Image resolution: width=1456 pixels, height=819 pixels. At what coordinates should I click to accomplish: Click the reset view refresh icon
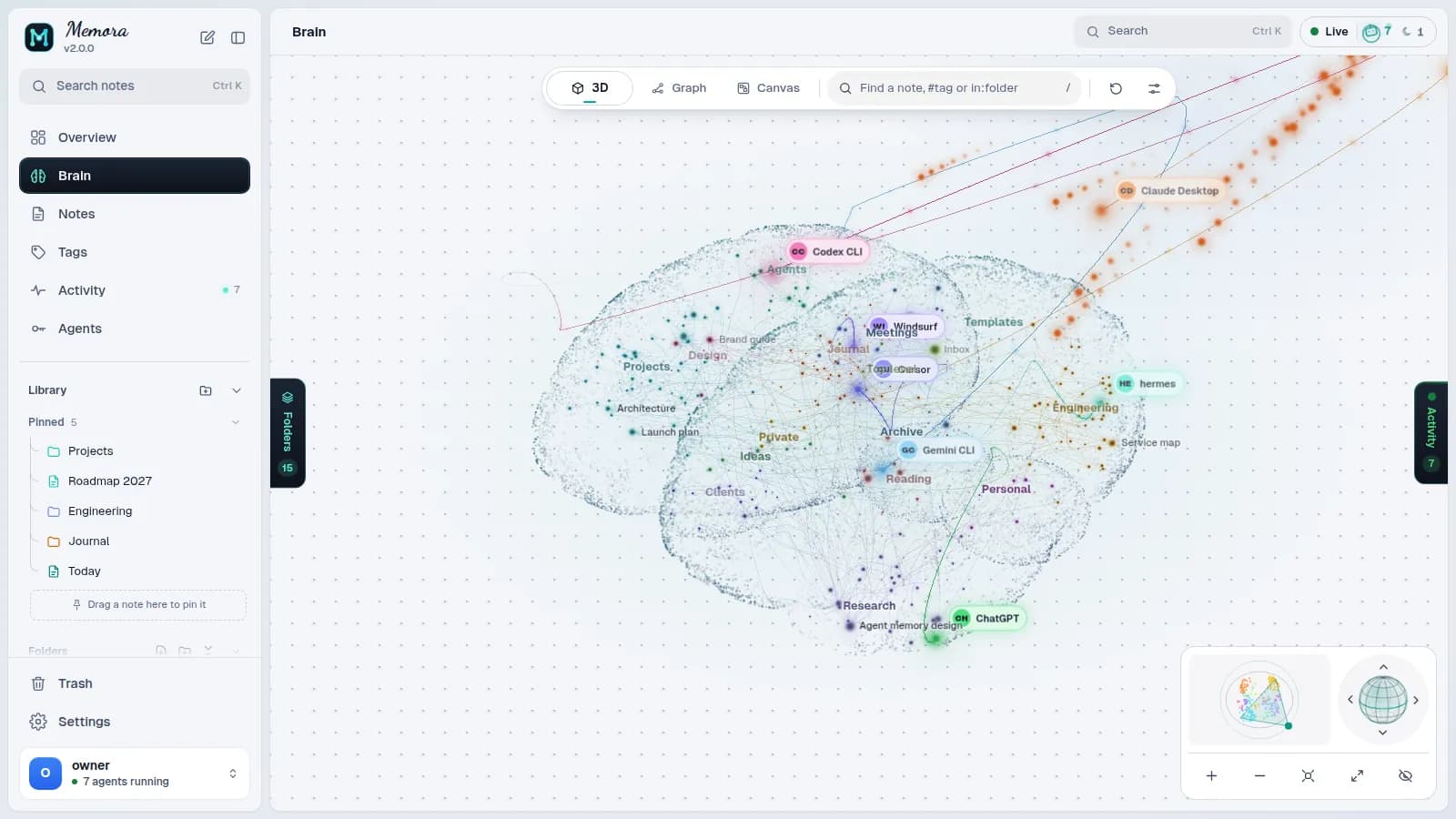[x=1116, y=88]
